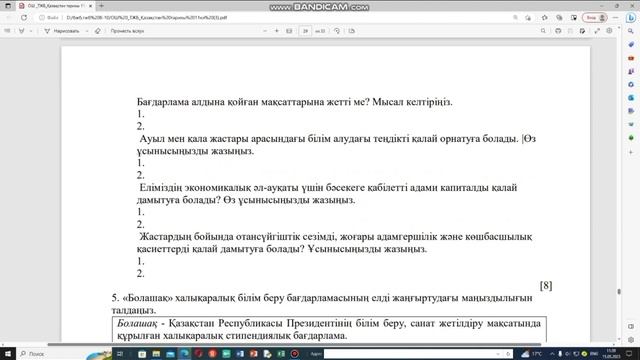
Task: Open Task View on the taskbar
Action: click(120, 353)
